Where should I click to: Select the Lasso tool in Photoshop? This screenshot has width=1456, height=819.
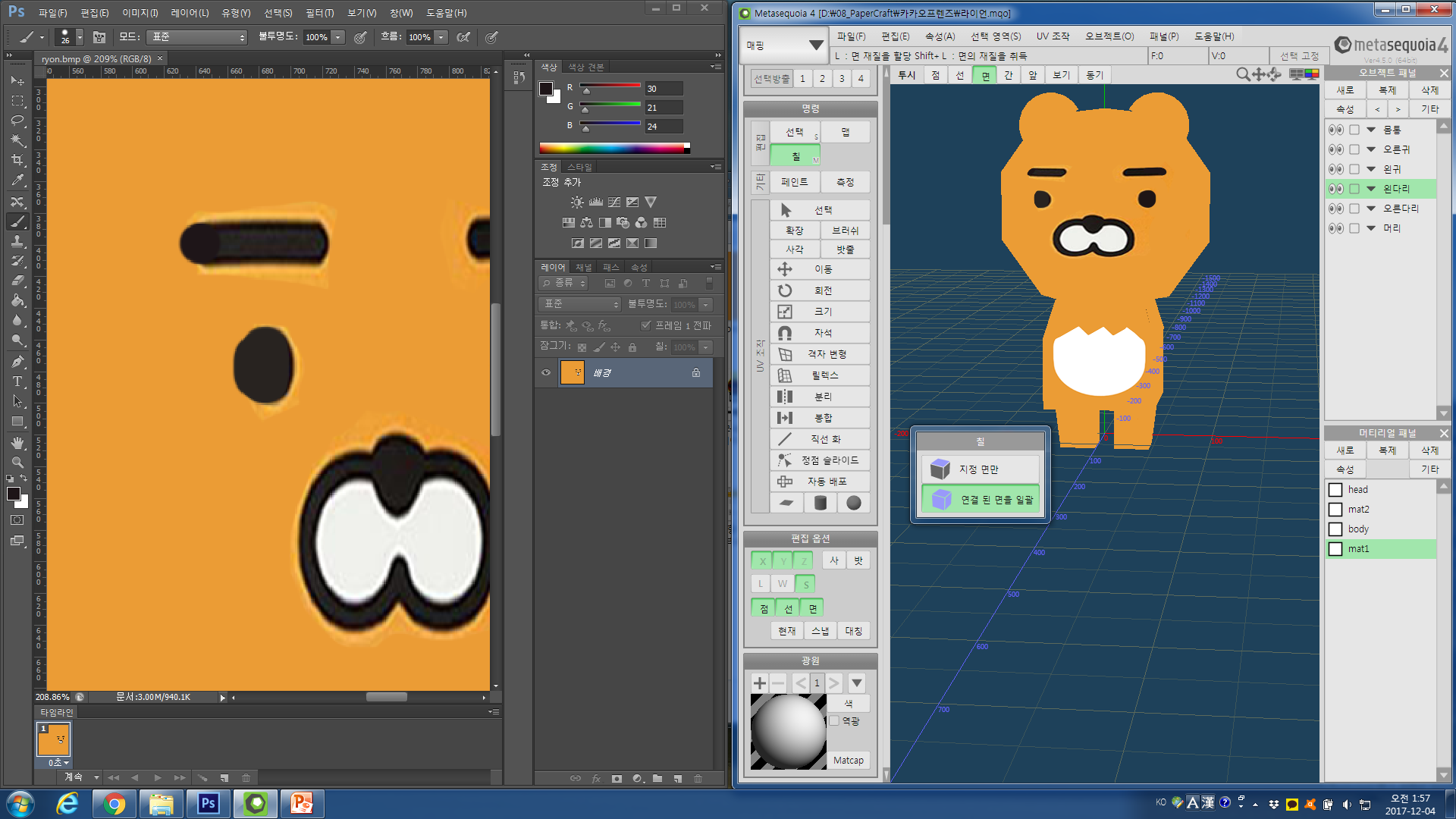[17, 121]
